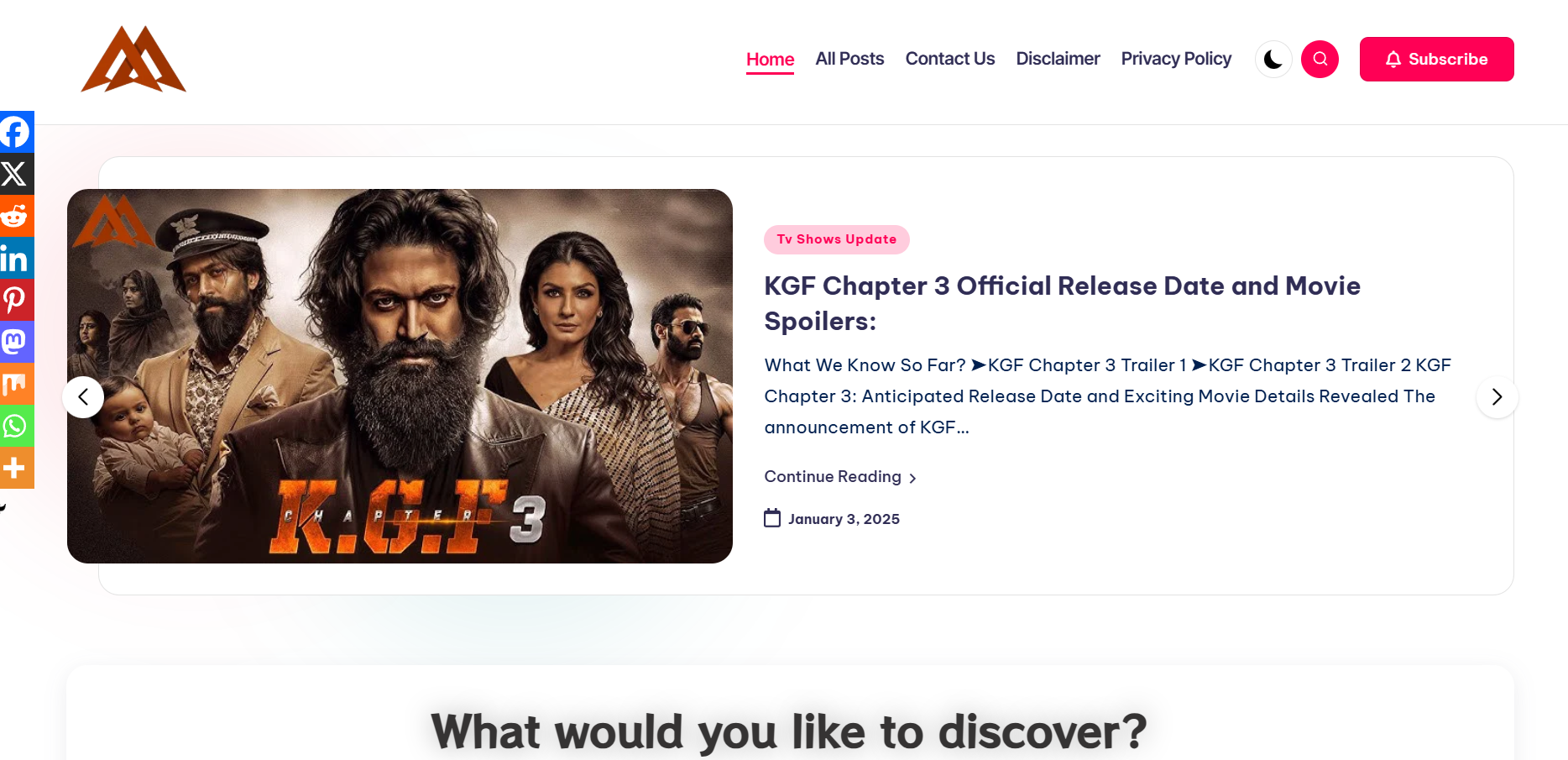1568x760 pixels.
Task: Share the page on X
Action: click(16, 174)
